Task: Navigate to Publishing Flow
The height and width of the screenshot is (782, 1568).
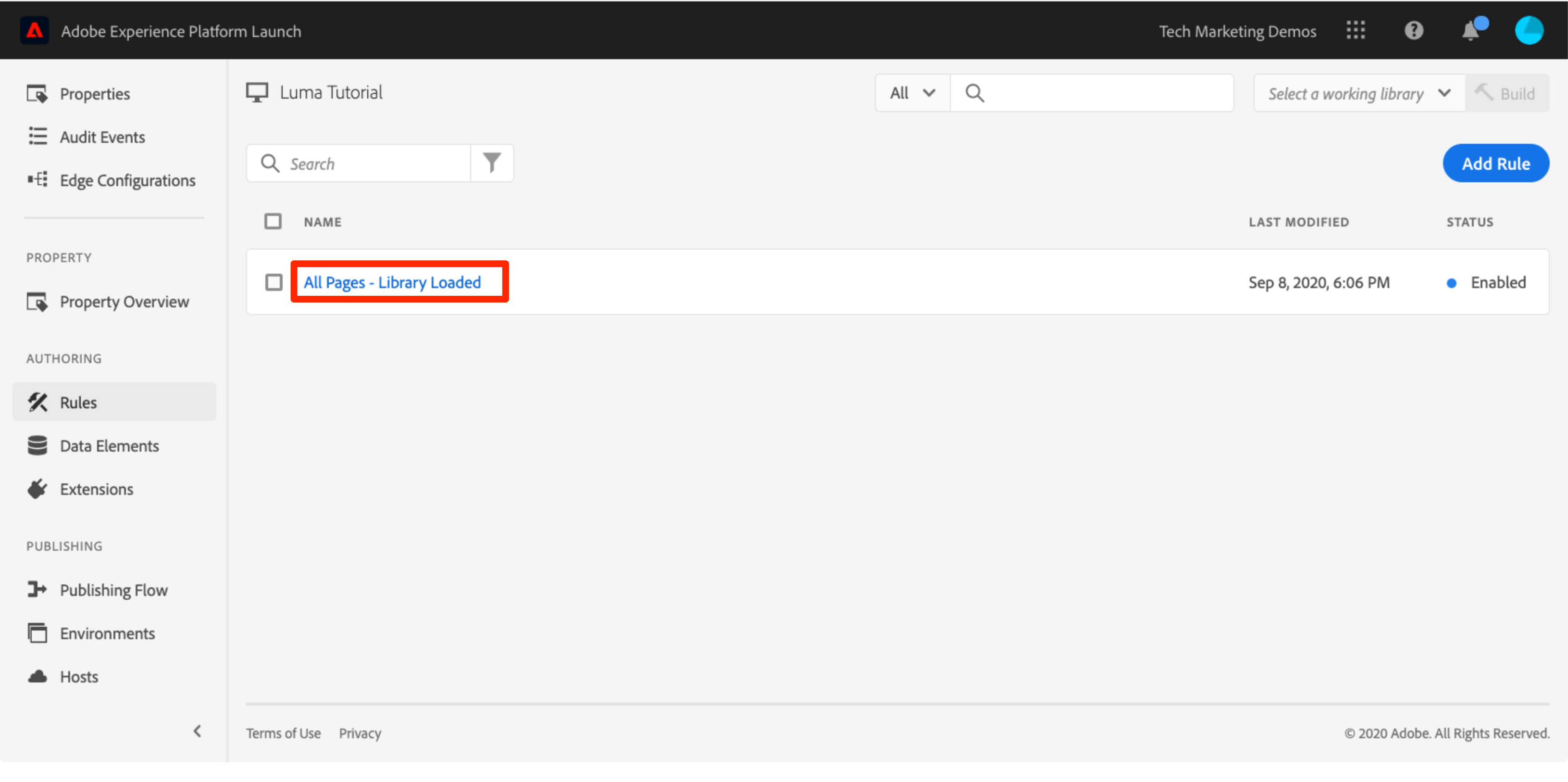Action: pyautogui.click(x=113, y=590)
